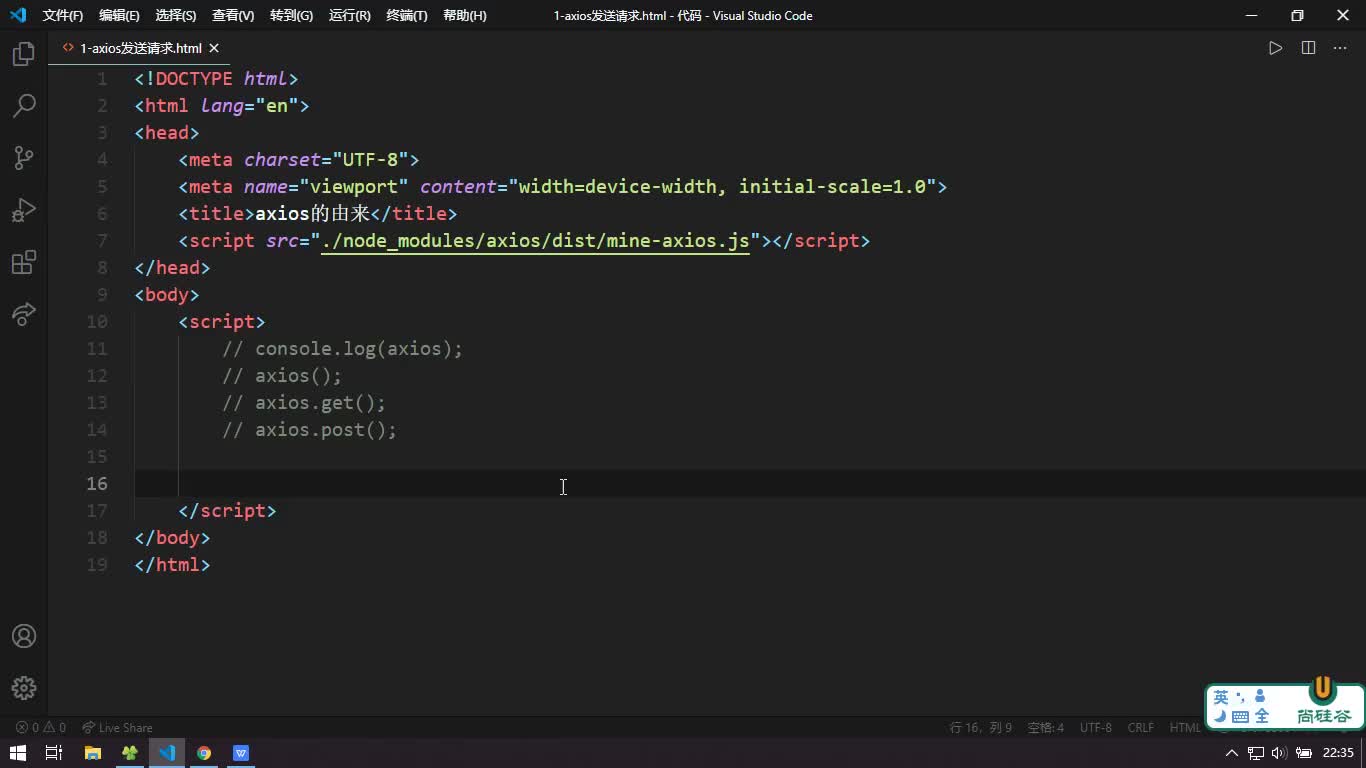Click the VS Code taskbar icon
The image size is (1366, 768).
pos(166,753)
